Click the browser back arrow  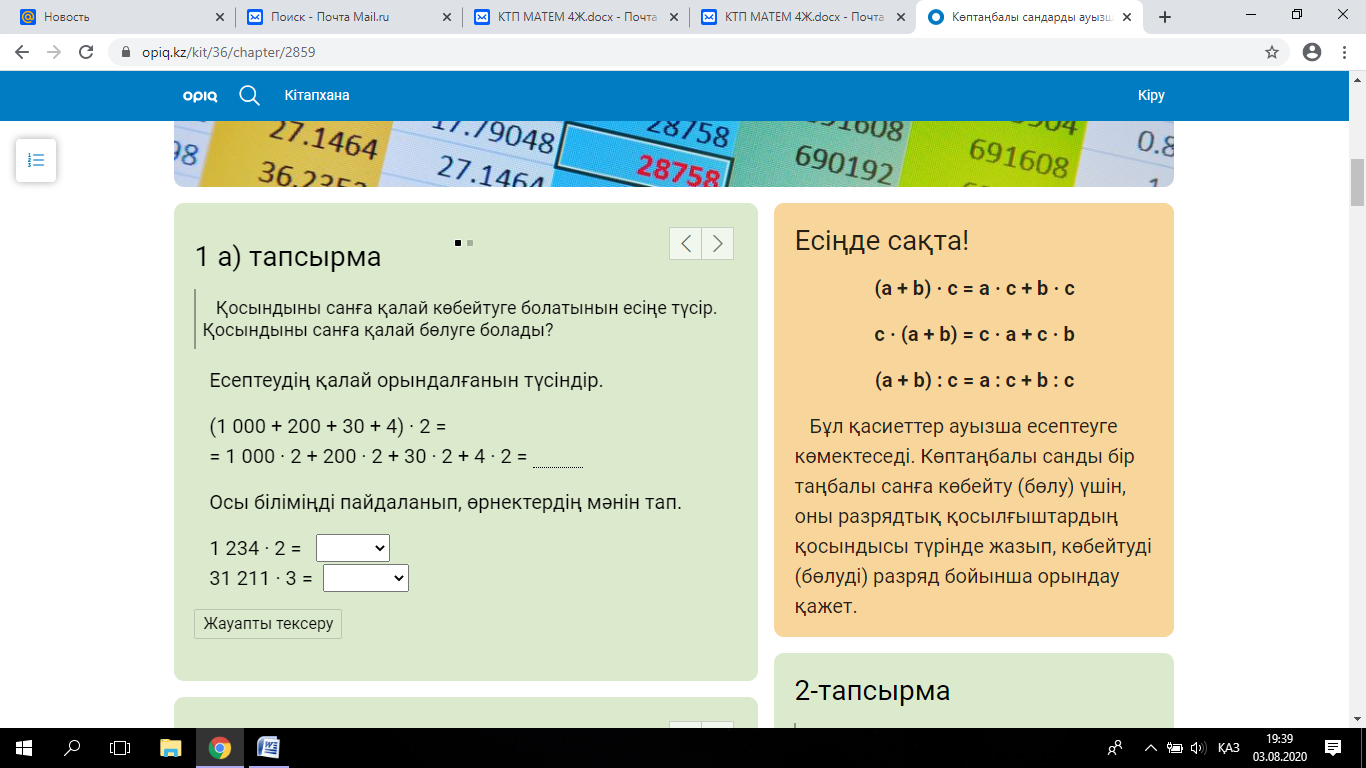tap(22, 52)
